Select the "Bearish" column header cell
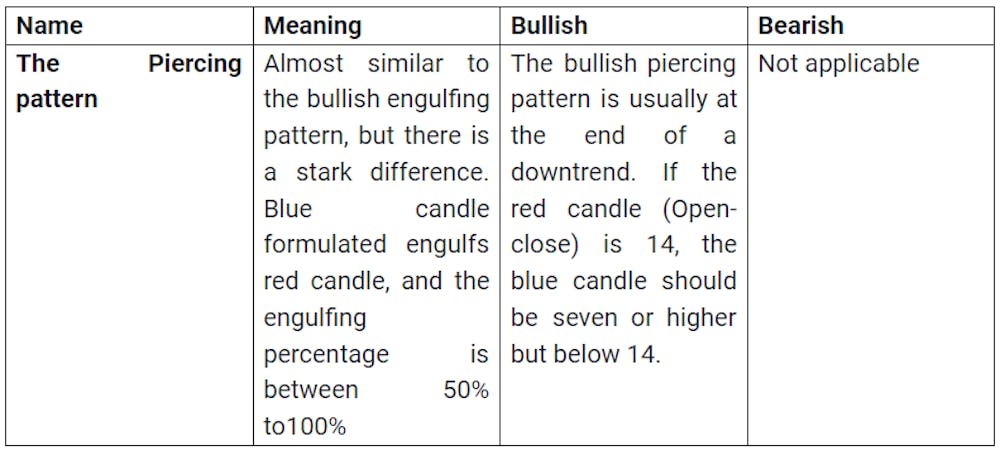 tap(801, 25)
